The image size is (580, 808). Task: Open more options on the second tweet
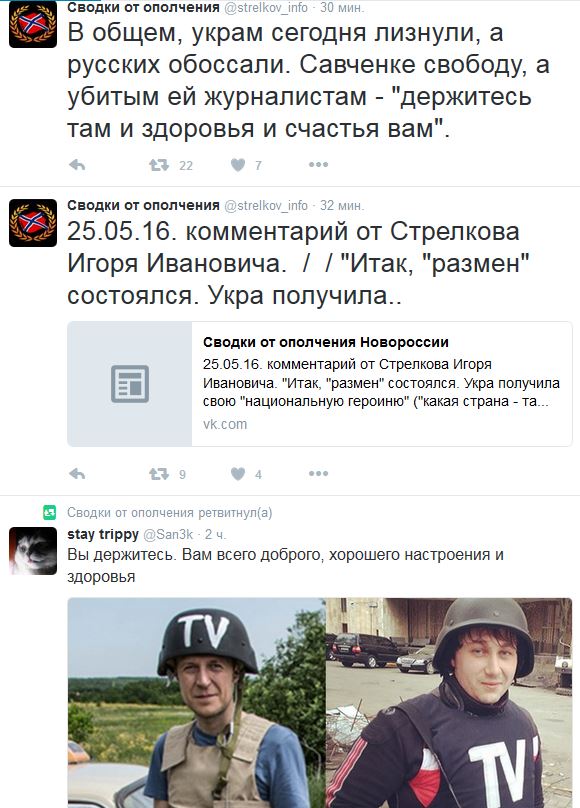(318, 474)
